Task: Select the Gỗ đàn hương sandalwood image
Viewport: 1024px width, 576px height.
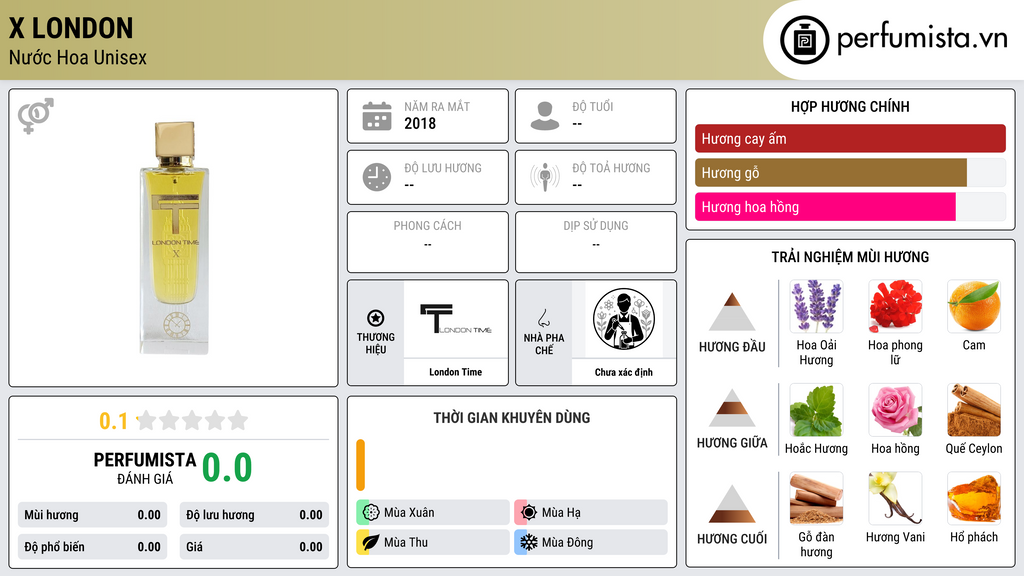Action: (x=816, y=498)
